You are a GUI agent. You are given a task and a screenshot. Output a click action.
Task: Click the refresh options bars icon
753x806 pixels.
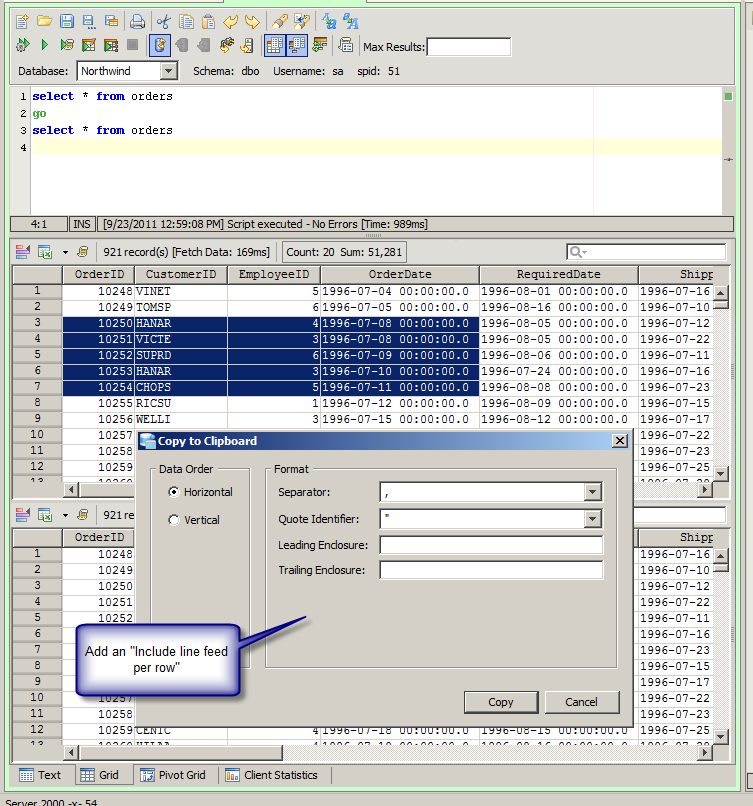point(319,45)
